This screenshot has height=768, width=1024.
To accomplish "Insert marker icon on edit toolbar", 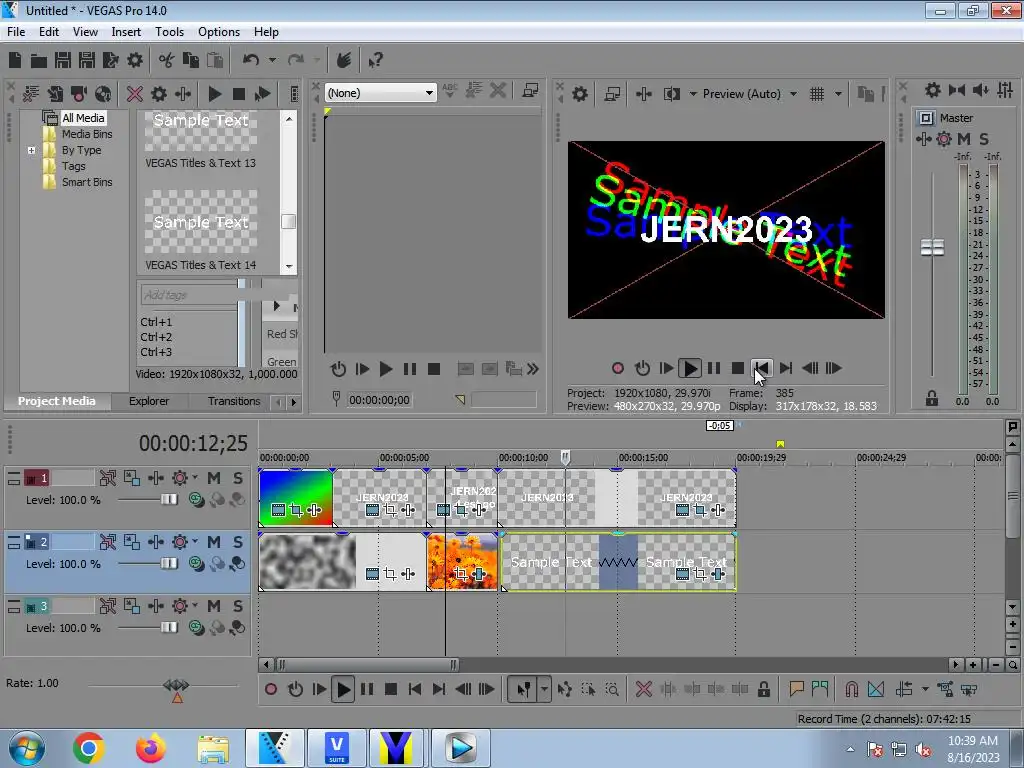I will pyautogui.click(x=796, y=689).
